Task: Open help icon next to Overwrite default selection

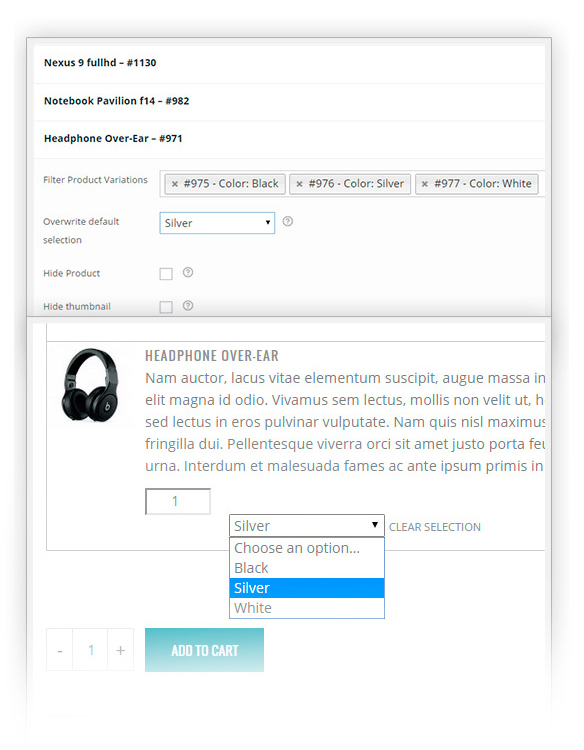Action: tap(287, 221)
